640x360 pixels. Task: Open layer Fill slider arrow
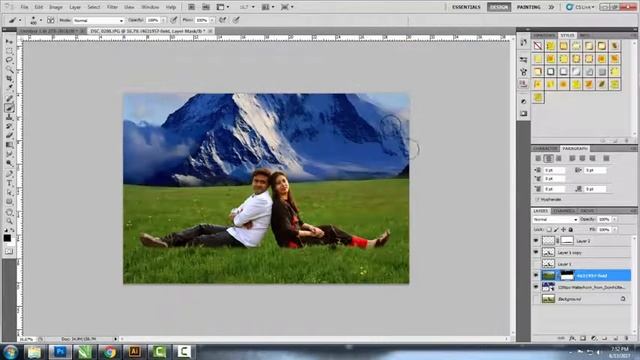click(614, 230)
